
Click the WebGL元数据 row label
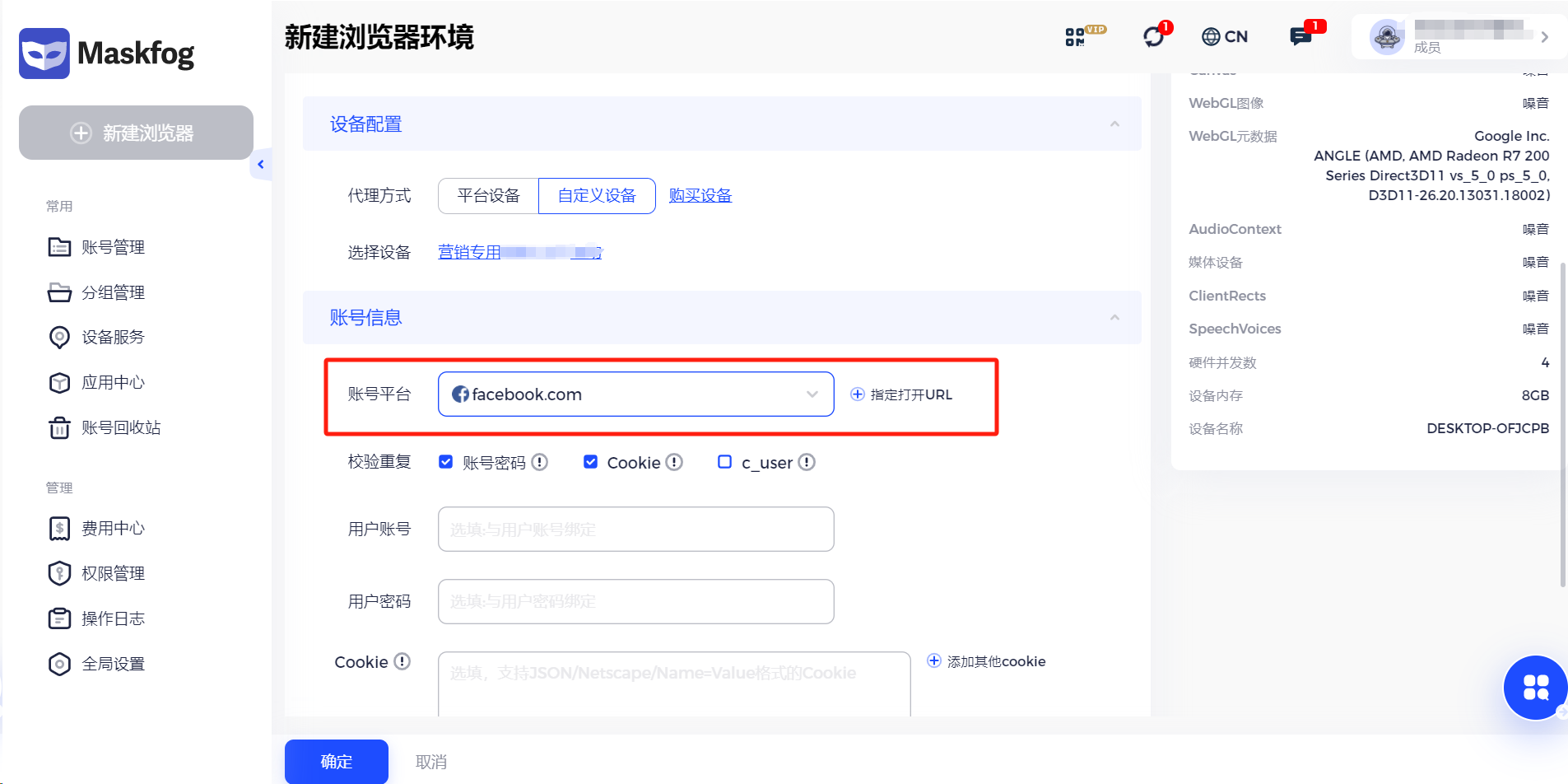pos(1233,136)
